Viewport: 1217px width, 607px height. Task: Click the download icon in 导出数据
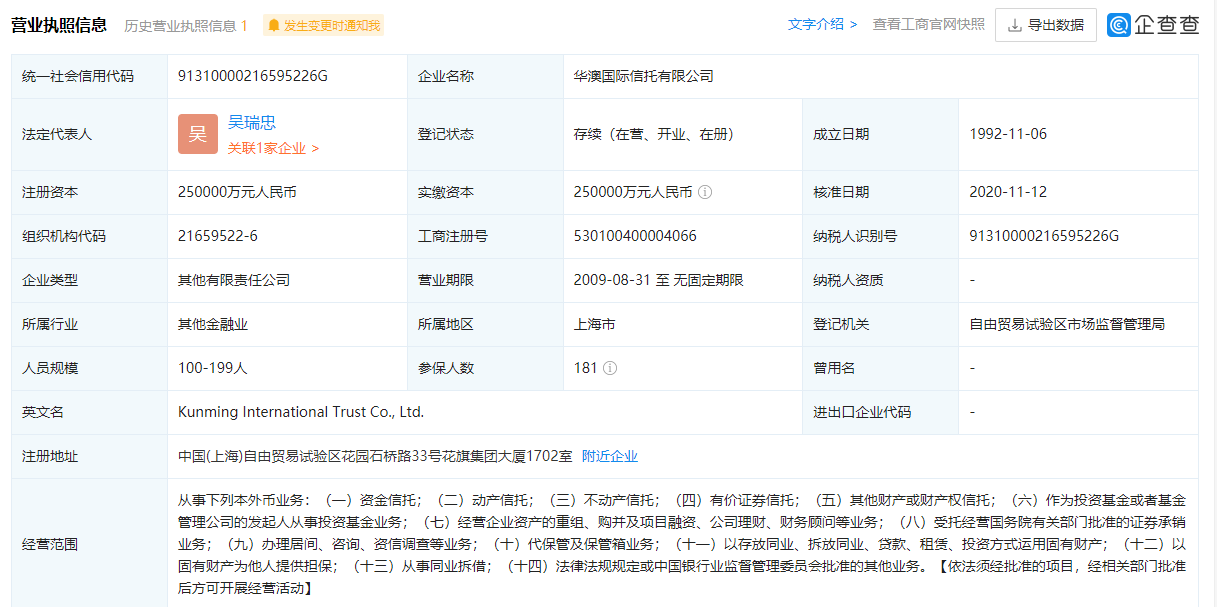1015,25
